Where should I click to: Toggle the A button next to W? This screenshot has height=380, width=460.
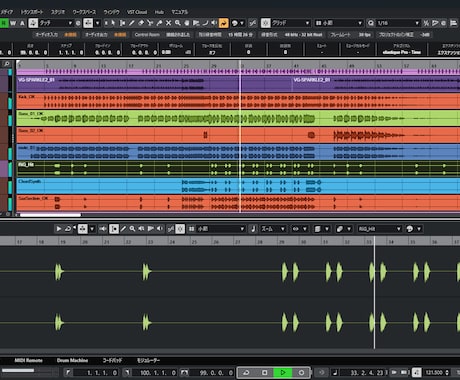click(22, 23)
